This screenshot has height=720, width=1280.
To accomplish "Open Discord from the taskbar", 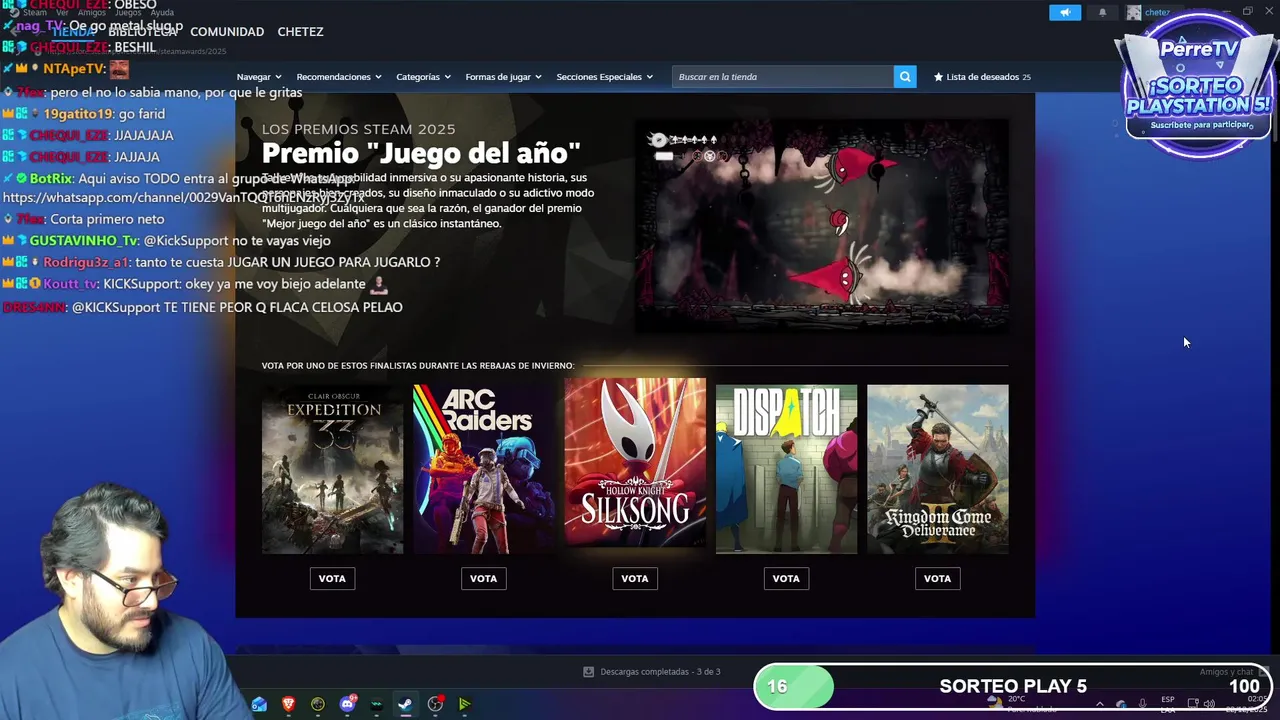I will [347, 704].
